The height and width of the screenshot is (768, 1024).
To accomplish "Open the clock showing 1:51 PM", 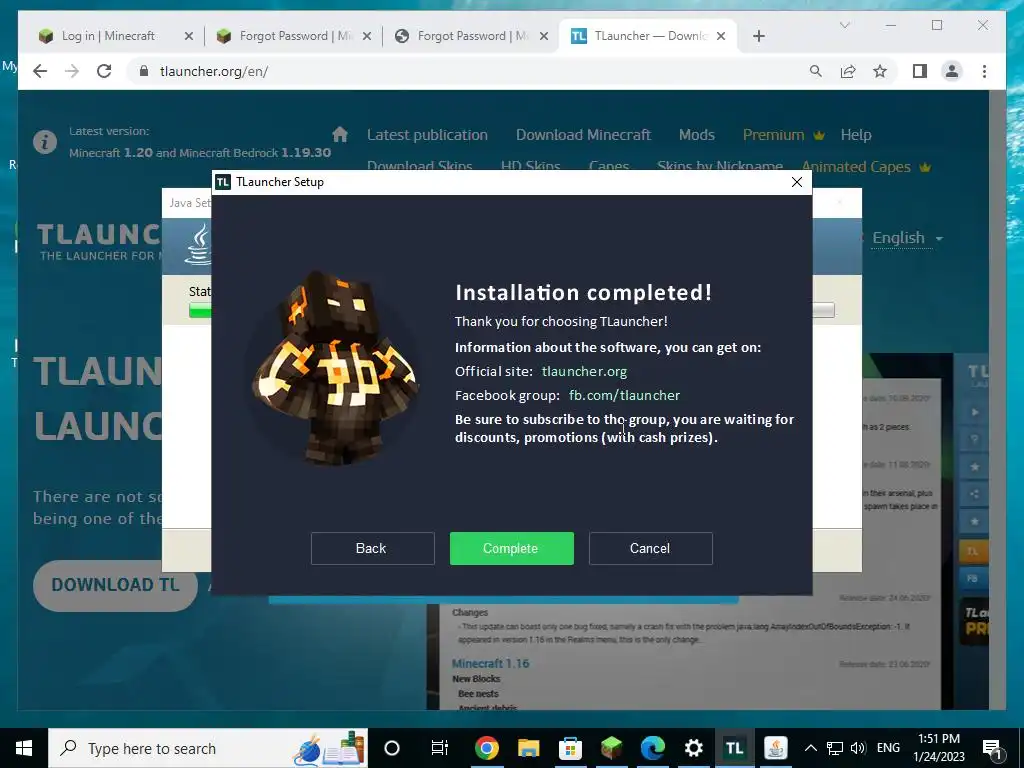I will point(939,748).
